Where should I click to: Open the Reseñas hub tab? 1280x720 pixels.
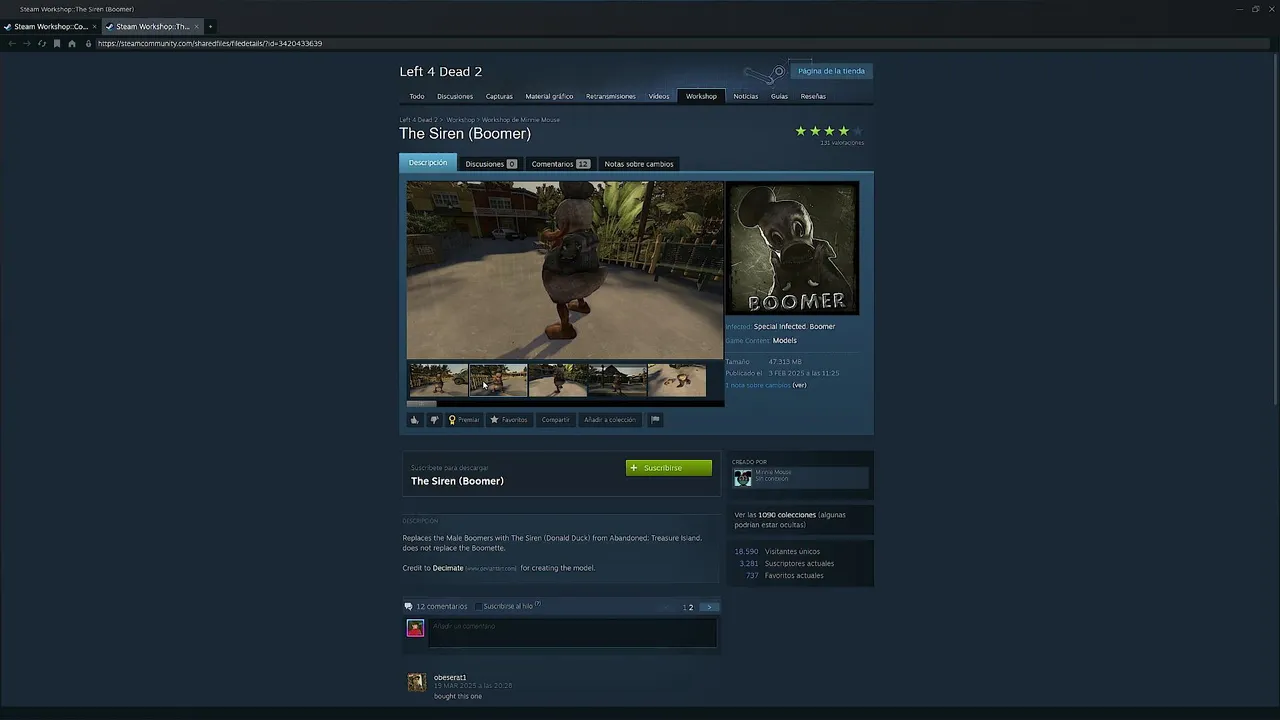click(x=813, y=96)
